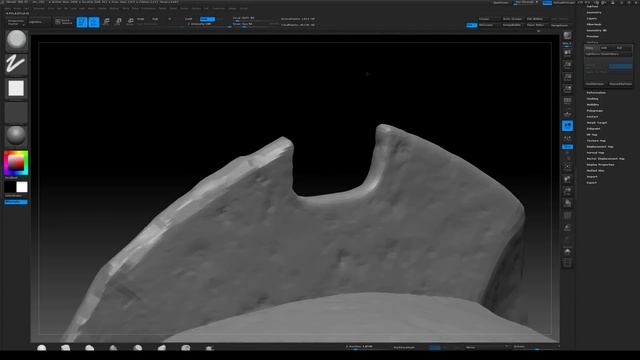Toggle Solo mode on right shelf
The image size is (640, 360).
pos(567,251)
